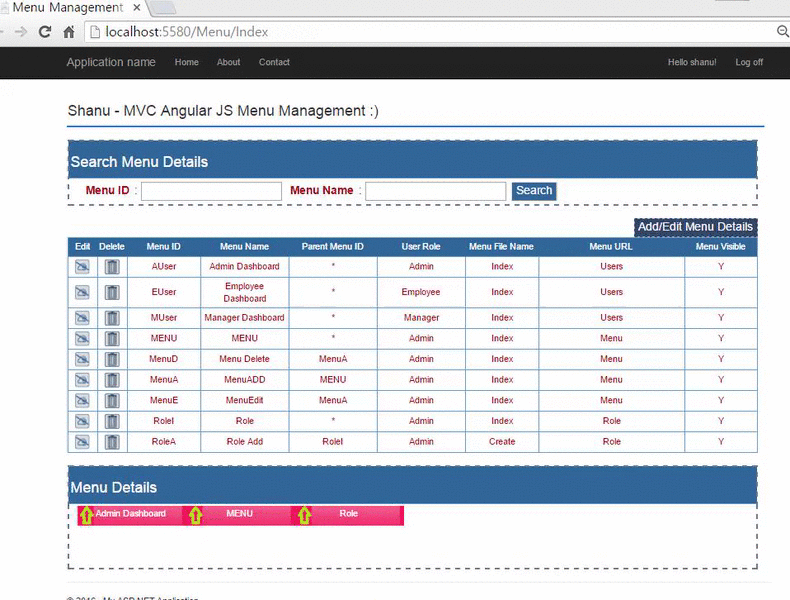Delete the EUser row via trash icon
790x600 pixels.
(x=112, y=292)
